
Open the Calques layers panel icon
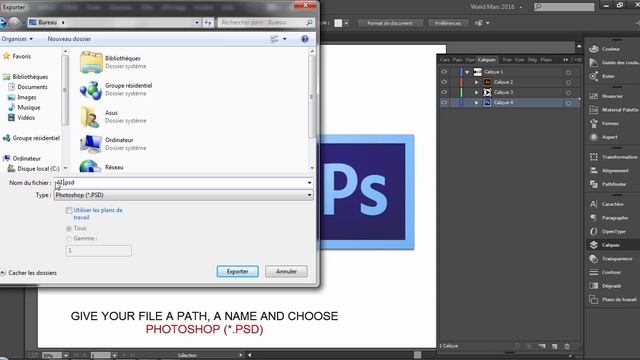click(x=594, y=245)
